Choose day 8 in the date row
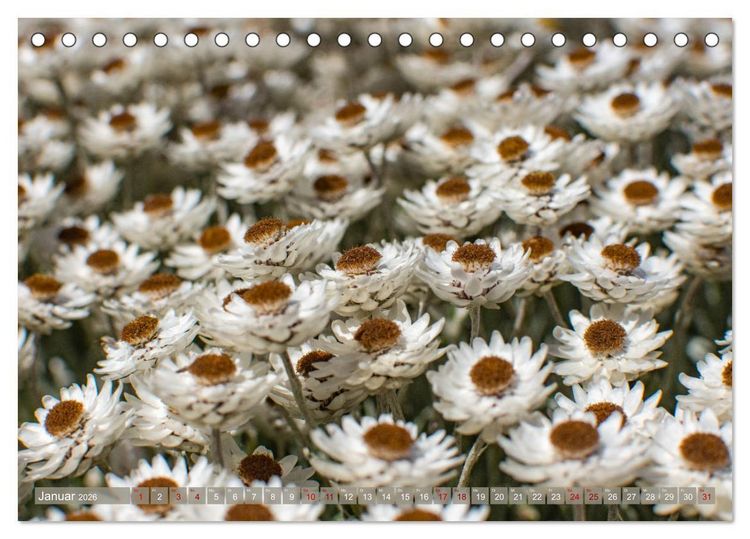Image resolution: width=750 pixels, height=539 pixels. (x=273, y=496)
